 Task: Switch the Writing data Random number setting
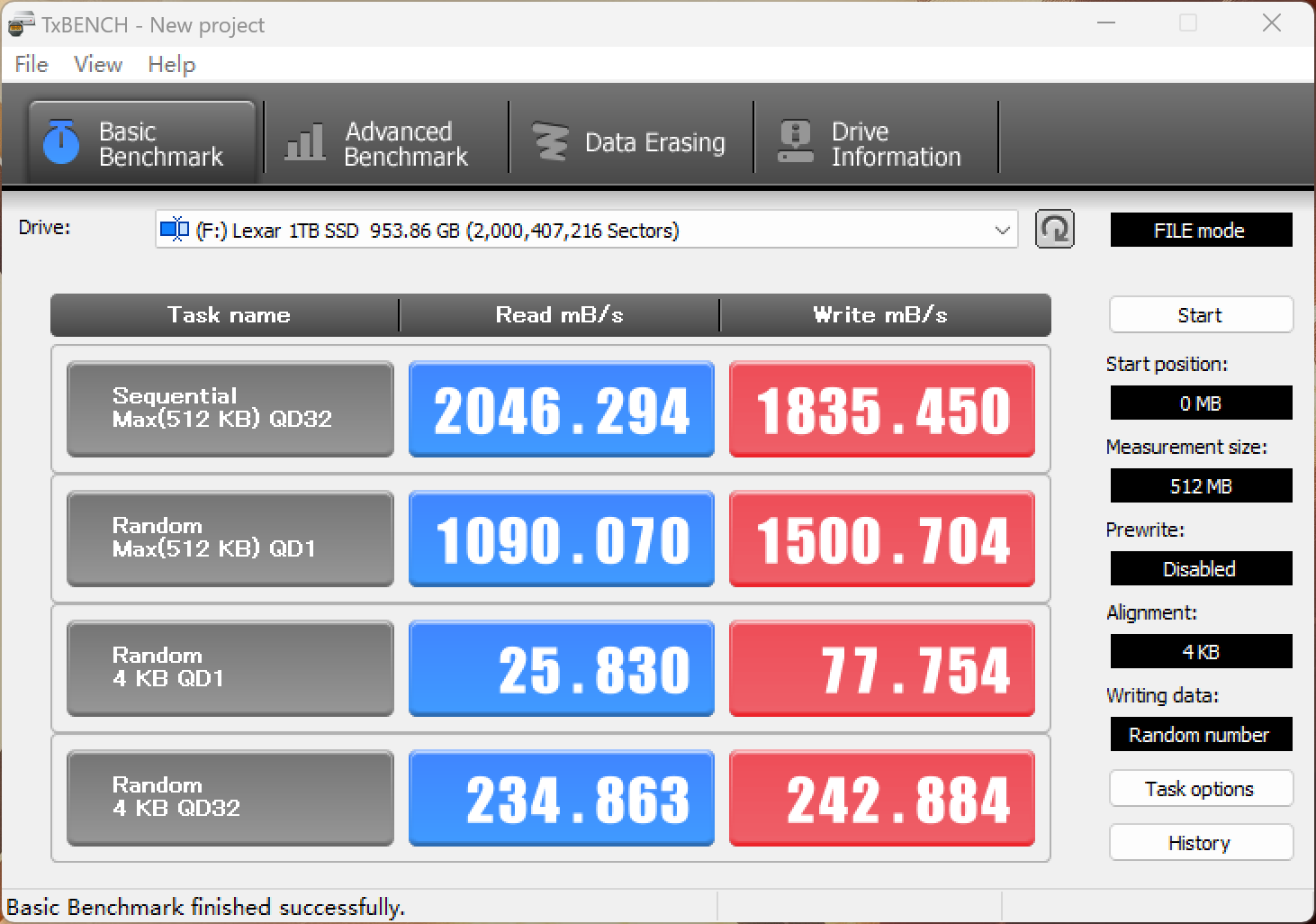coord(1200,735)
